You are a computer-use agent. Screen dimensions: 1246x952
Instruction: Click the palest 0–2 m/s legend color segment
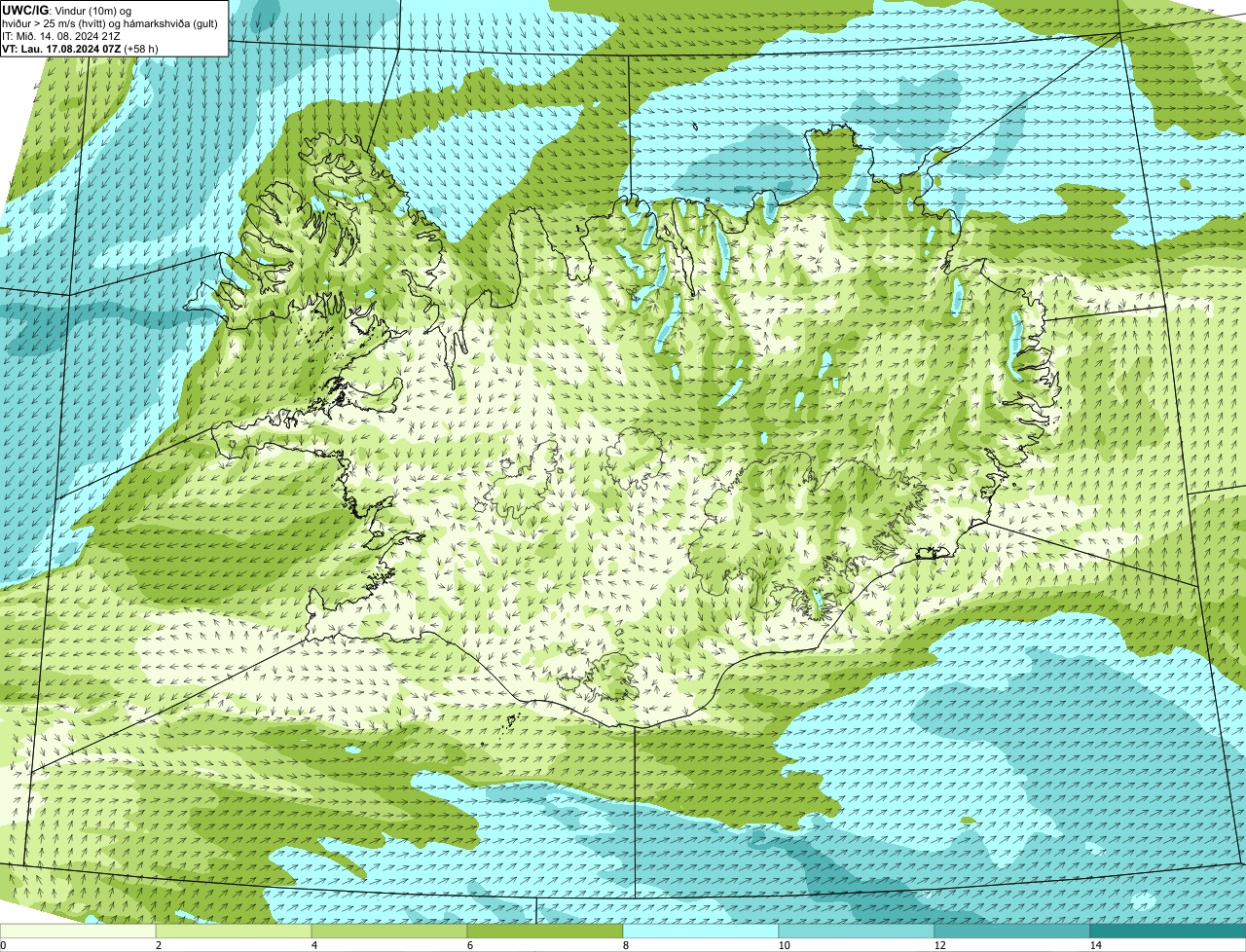click(x=78, y=931)
